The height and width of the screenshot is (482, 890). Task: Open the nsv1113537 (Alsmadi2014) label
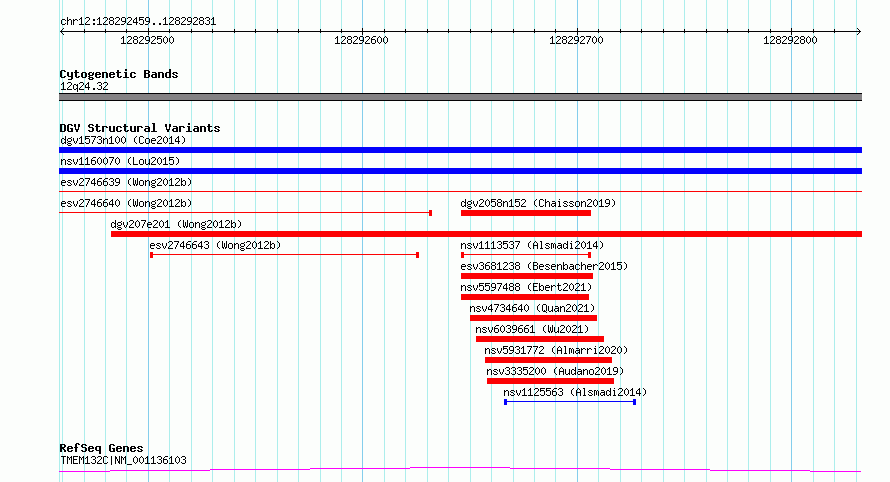[x=532, y=245]
